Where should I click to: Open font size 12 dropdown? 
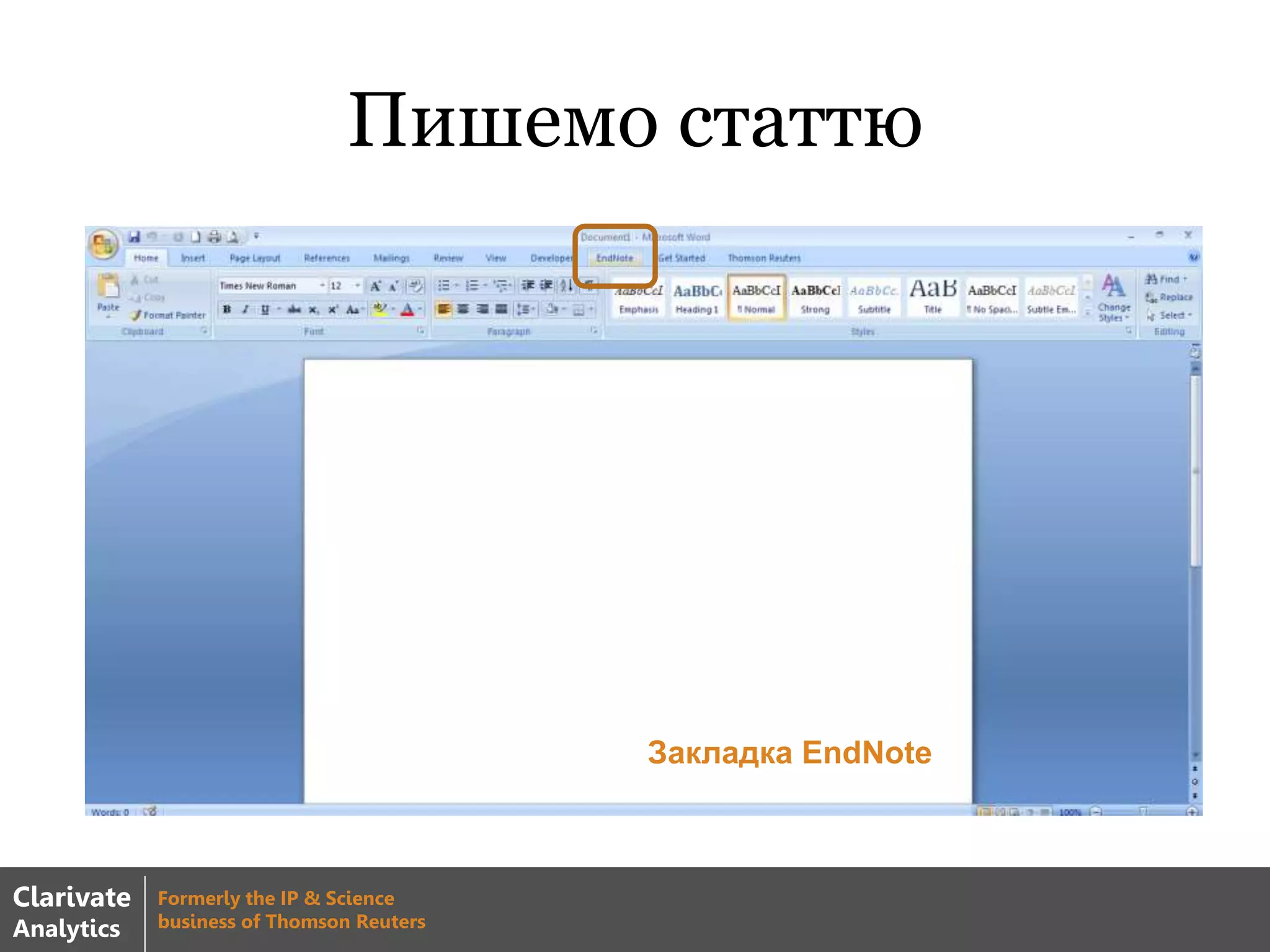coord(357,285)
